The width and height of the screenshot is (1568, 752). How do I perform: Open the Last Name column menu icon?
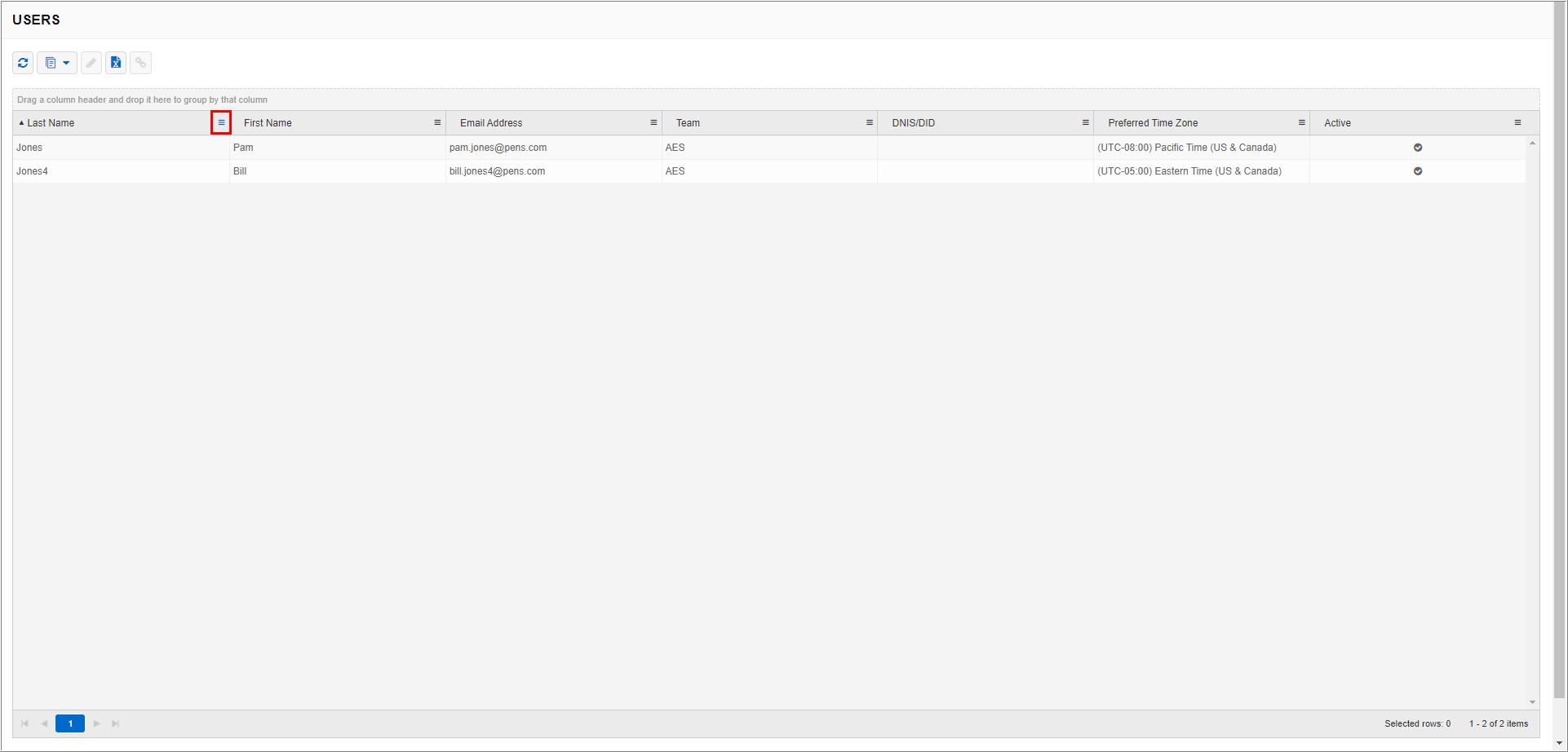point(221,122)
